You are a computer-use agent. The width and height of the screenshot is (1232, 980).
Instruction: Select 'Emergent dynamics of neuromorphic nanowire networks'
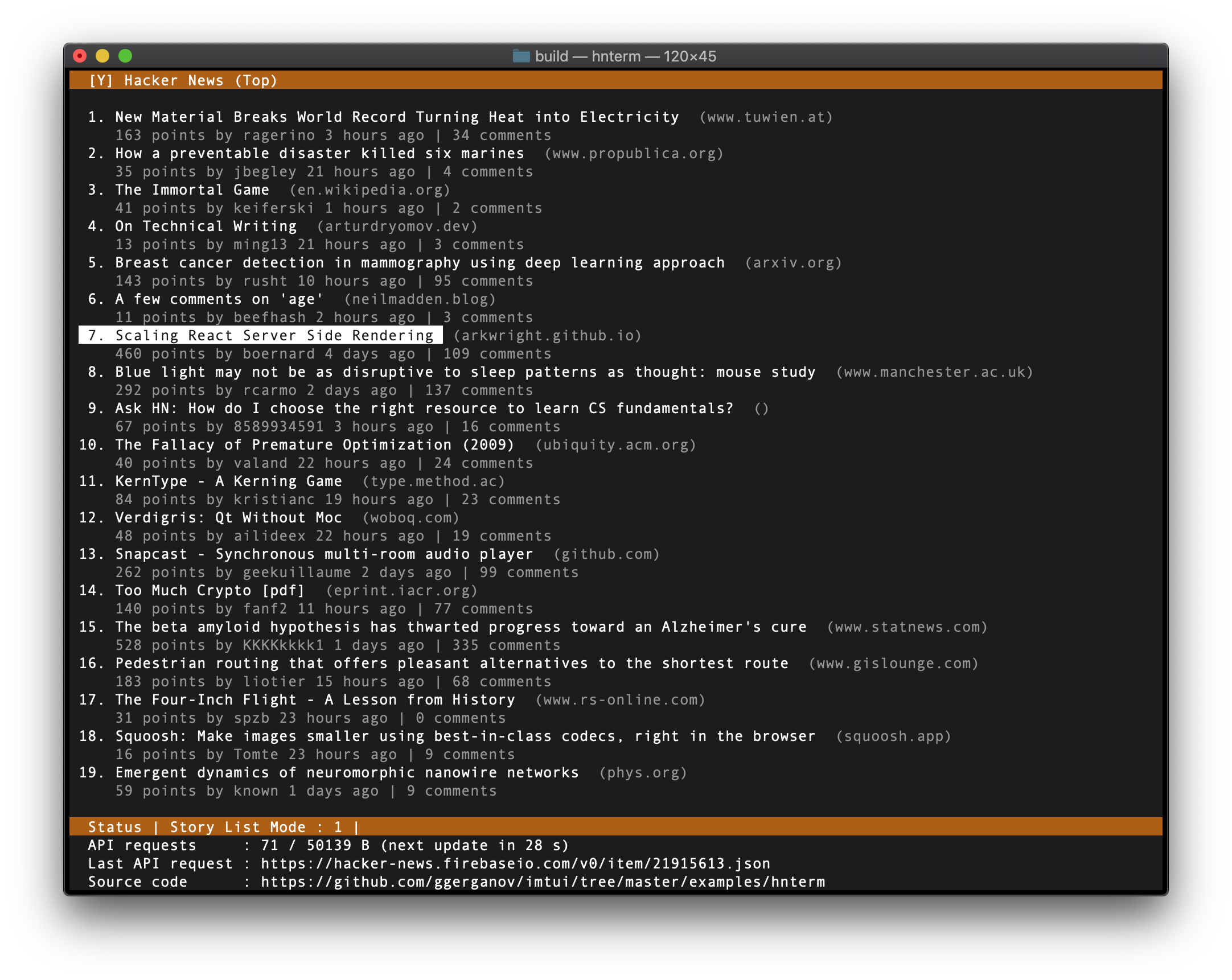pyautogui.click(x=347, y=773)
